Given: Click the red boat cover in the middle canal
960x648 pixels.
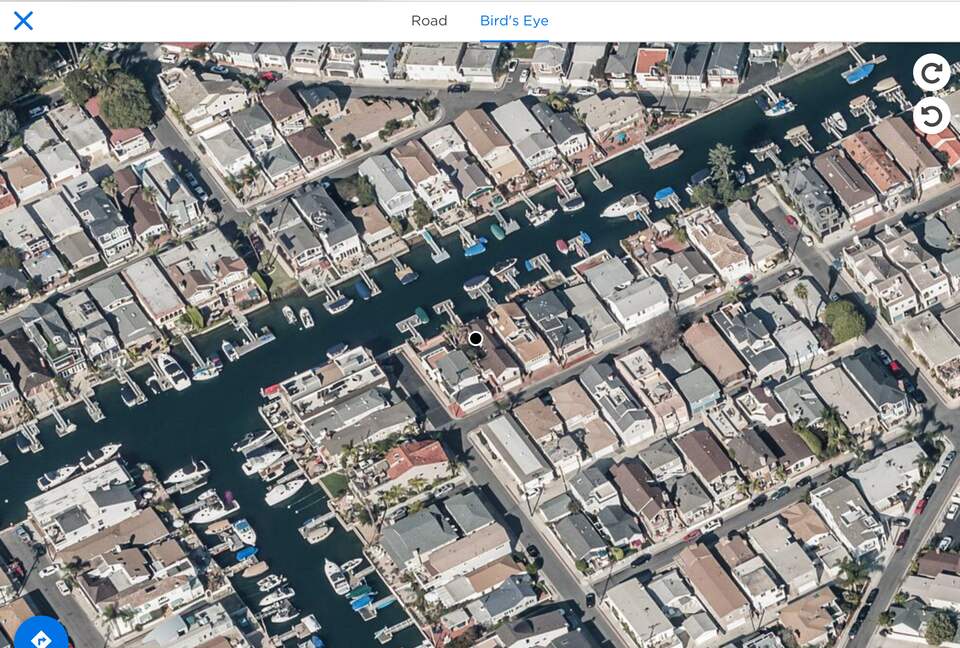Looking at the screenshot, I should click(562, 246).
